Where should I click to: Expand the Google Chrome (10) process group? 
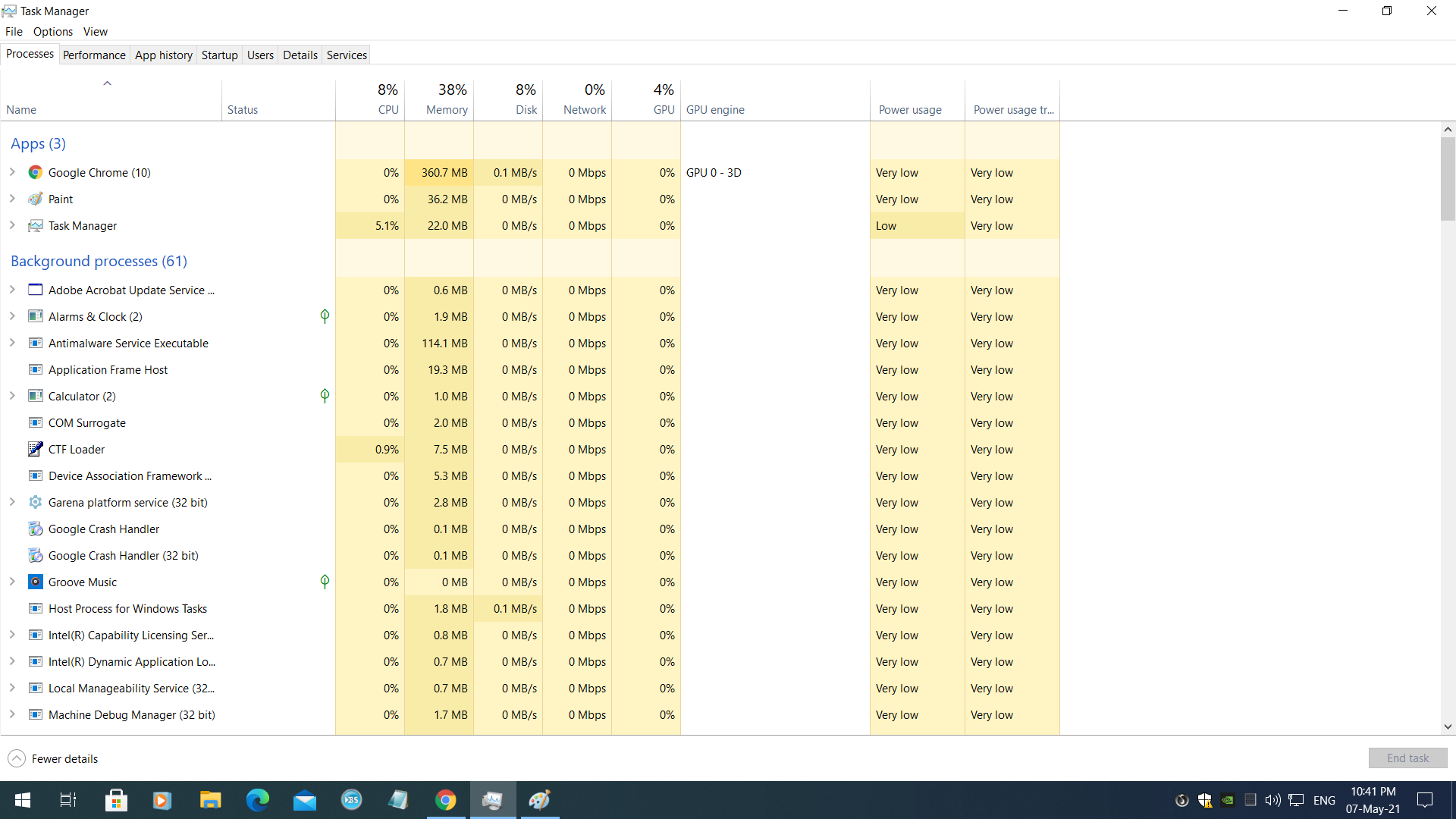(x=12, y=173)
